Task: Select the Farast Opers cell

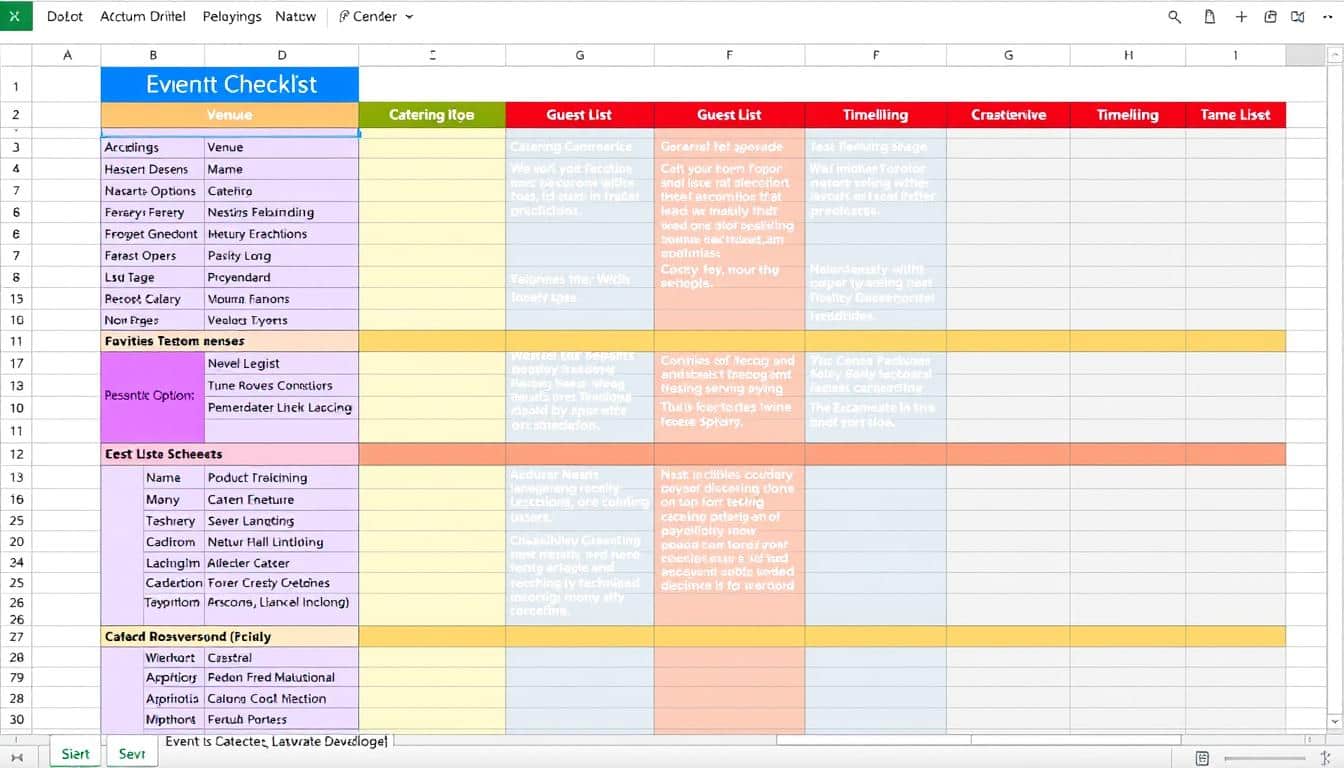Action: click(x=153, y=256)
